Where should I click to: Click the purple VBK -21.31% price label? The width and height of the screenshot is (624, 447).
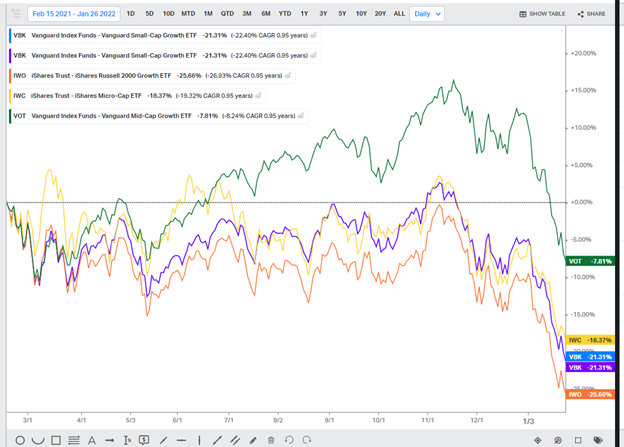point(590,367)
